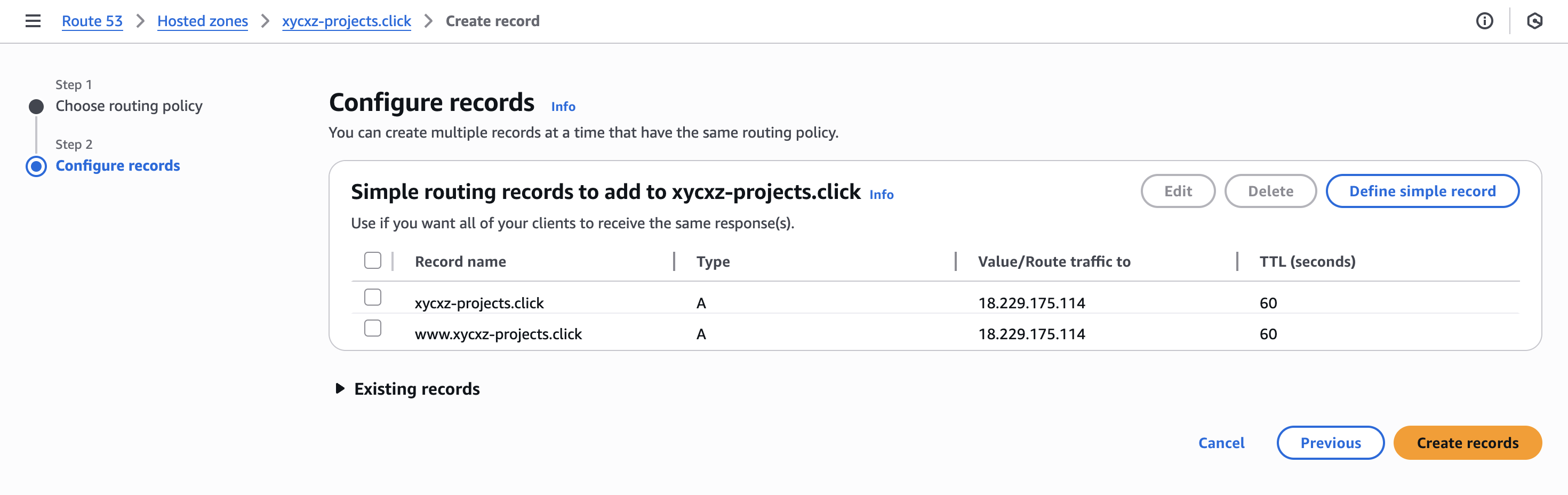Cancel the record creation
The height and width of the screenshot is (495, 1568).
1221,443
